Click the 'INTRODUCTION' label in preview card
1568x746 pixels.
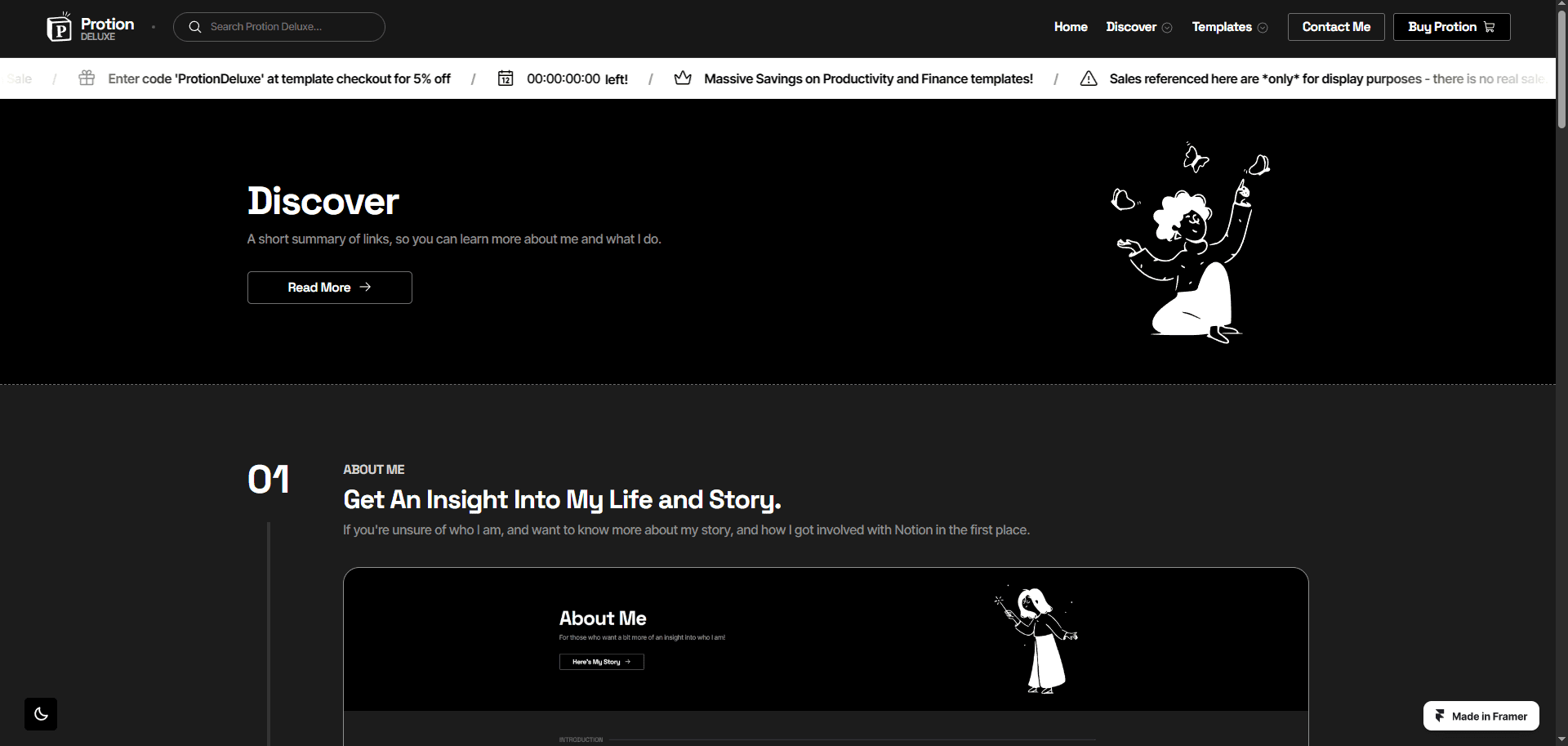coord(581,739)
